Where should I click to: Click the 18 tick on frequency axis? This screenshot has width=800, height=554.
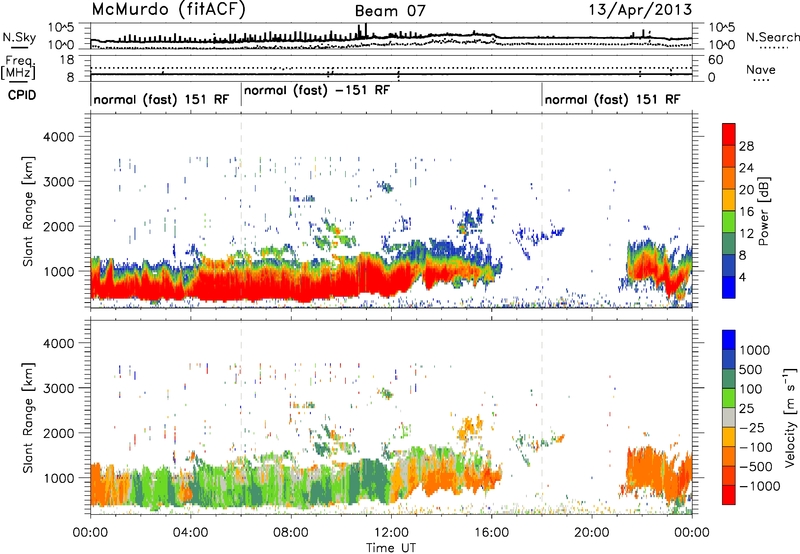67,60
